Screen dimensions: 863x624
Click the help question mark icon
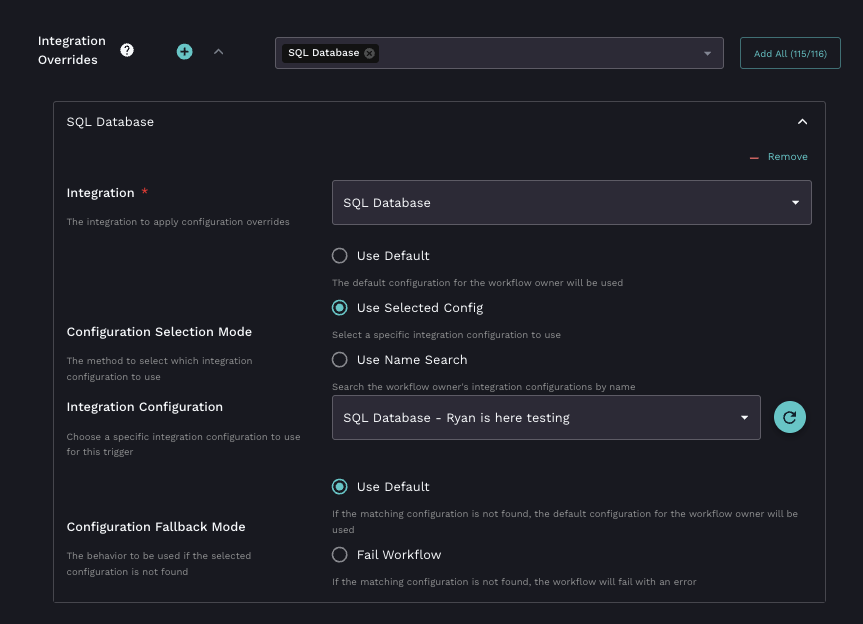pyautogui.click(x=127, y=50)
